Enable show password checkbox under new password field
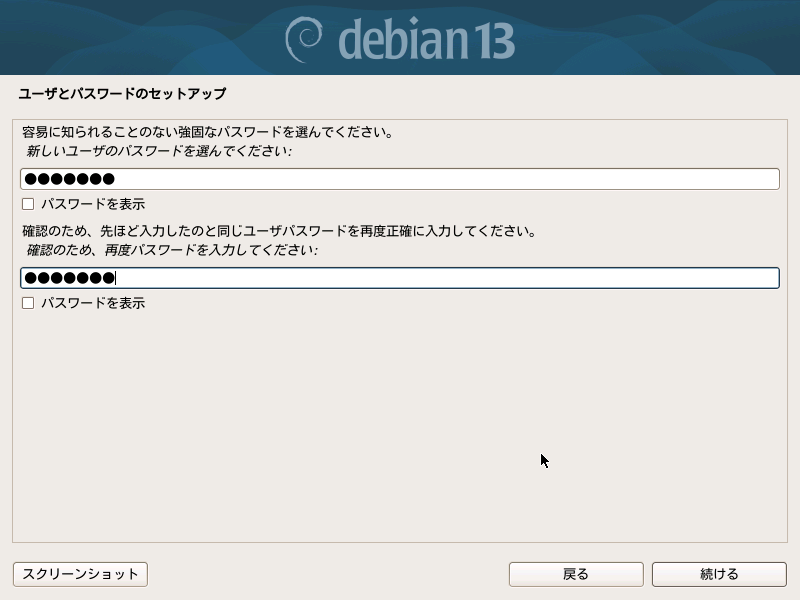 click(x=28, y=204)
